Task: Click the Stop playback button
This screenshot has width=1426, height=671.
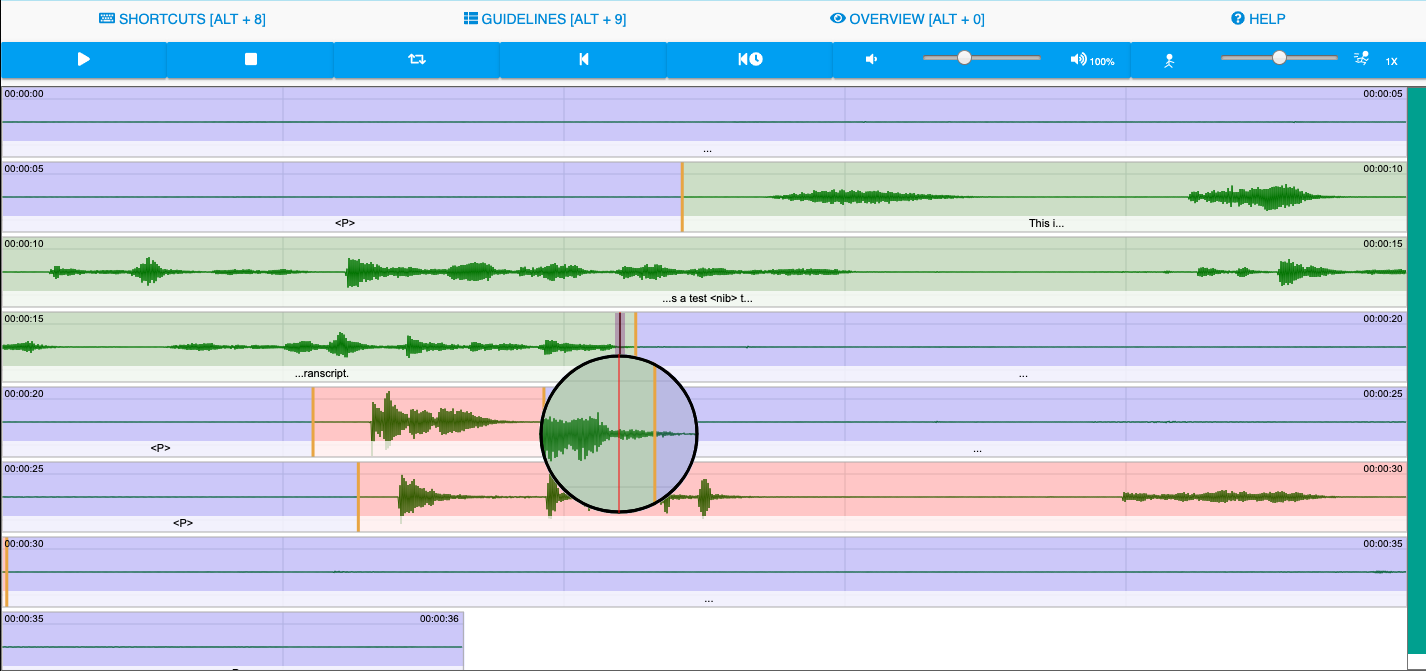Action: 251,60
